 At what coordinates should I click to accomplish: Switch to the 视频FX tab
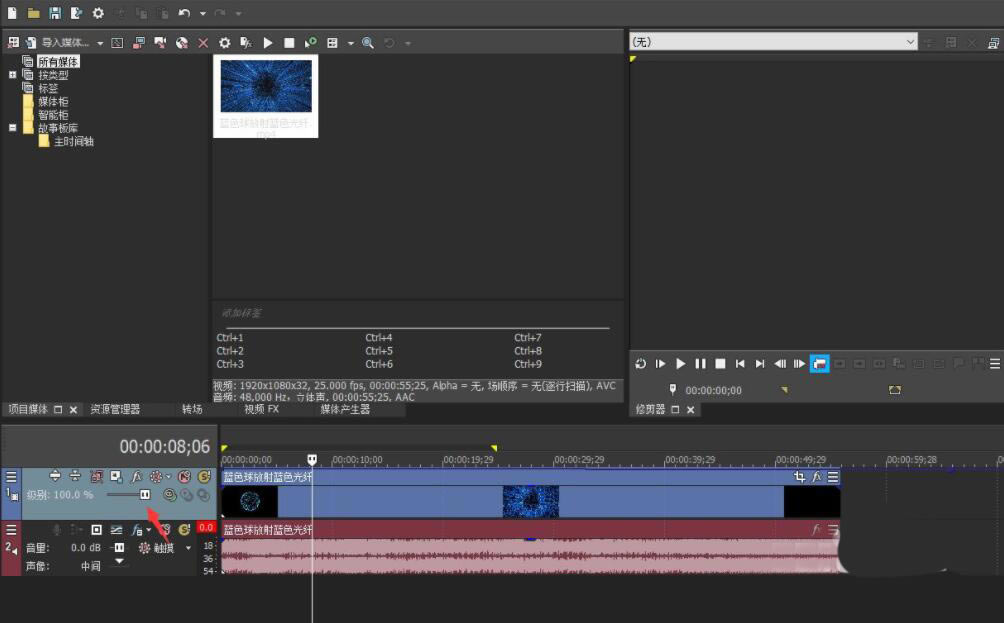[262, 408]
